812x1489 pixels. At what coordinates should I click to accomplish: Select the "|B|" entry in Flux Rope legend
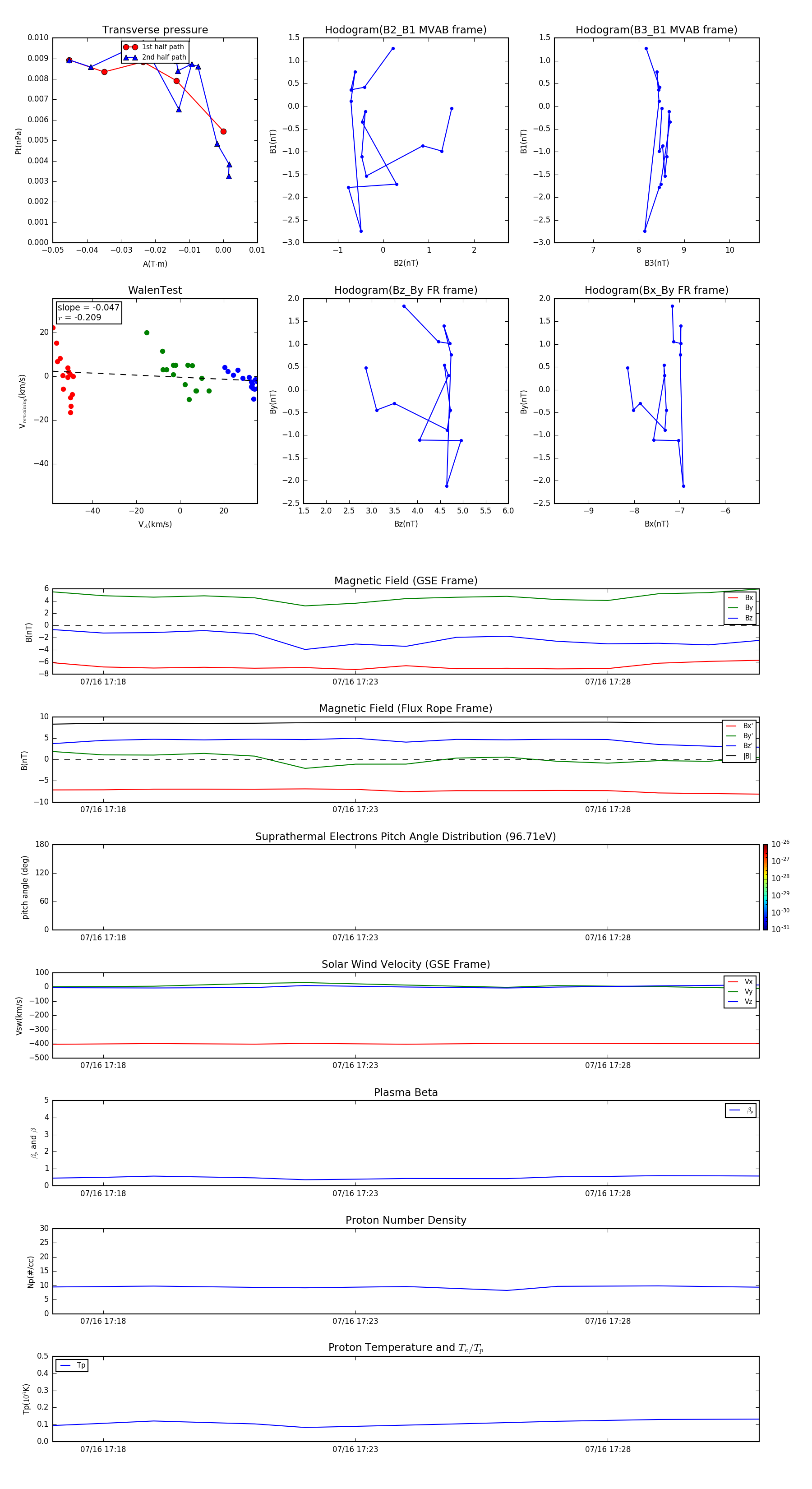(740, 756)
